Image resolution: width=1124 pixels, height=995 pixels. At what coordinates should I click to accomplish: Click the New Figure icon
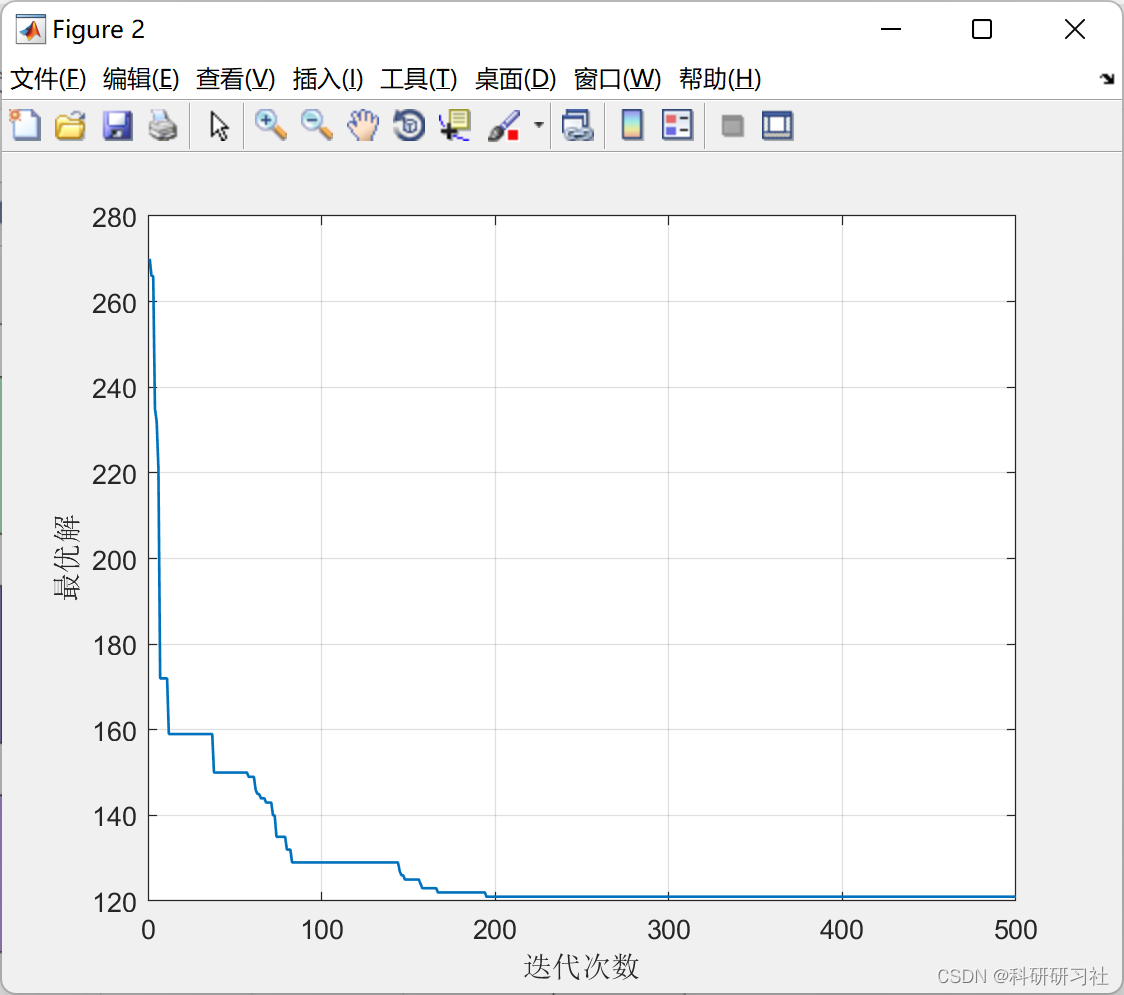[x=25, y=125]
